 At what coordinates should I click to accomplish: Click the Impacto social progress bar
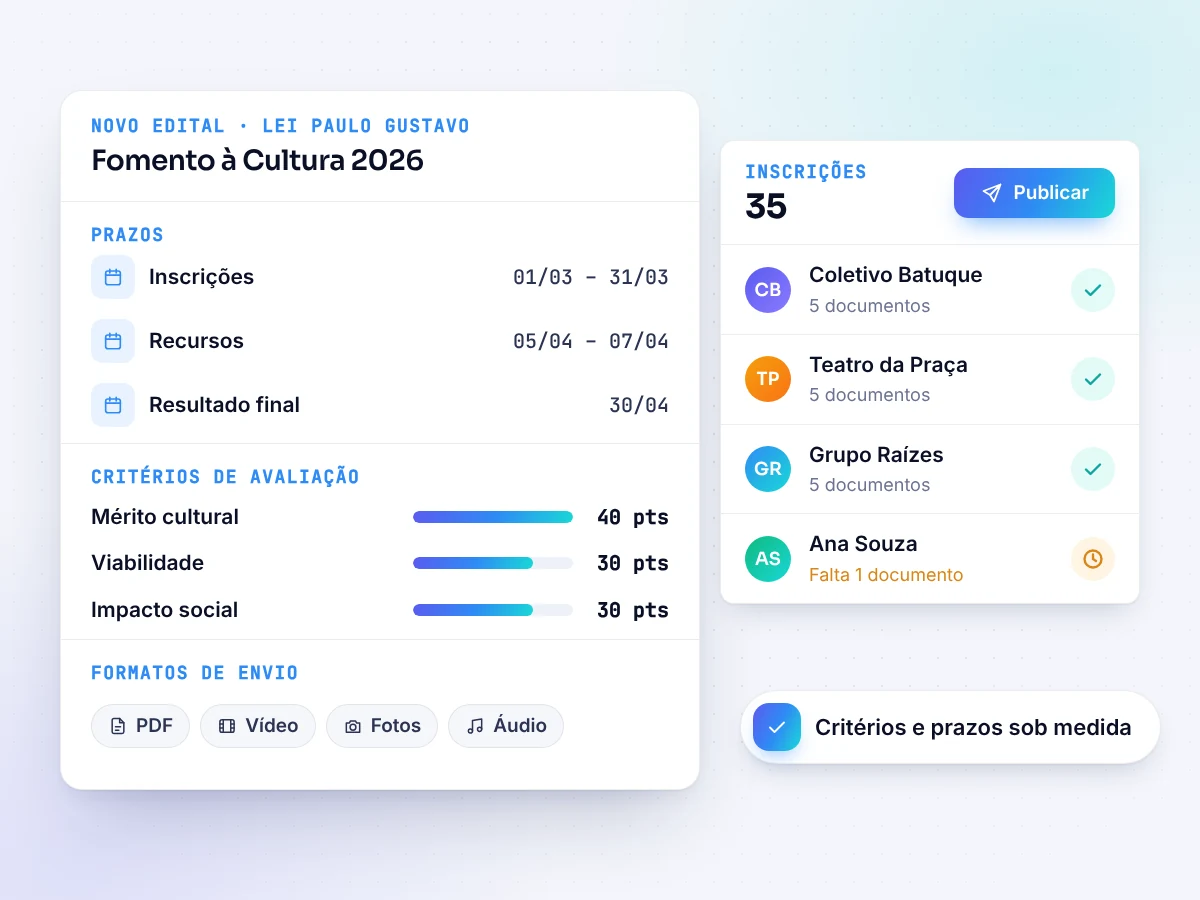(x=493, y=610)
